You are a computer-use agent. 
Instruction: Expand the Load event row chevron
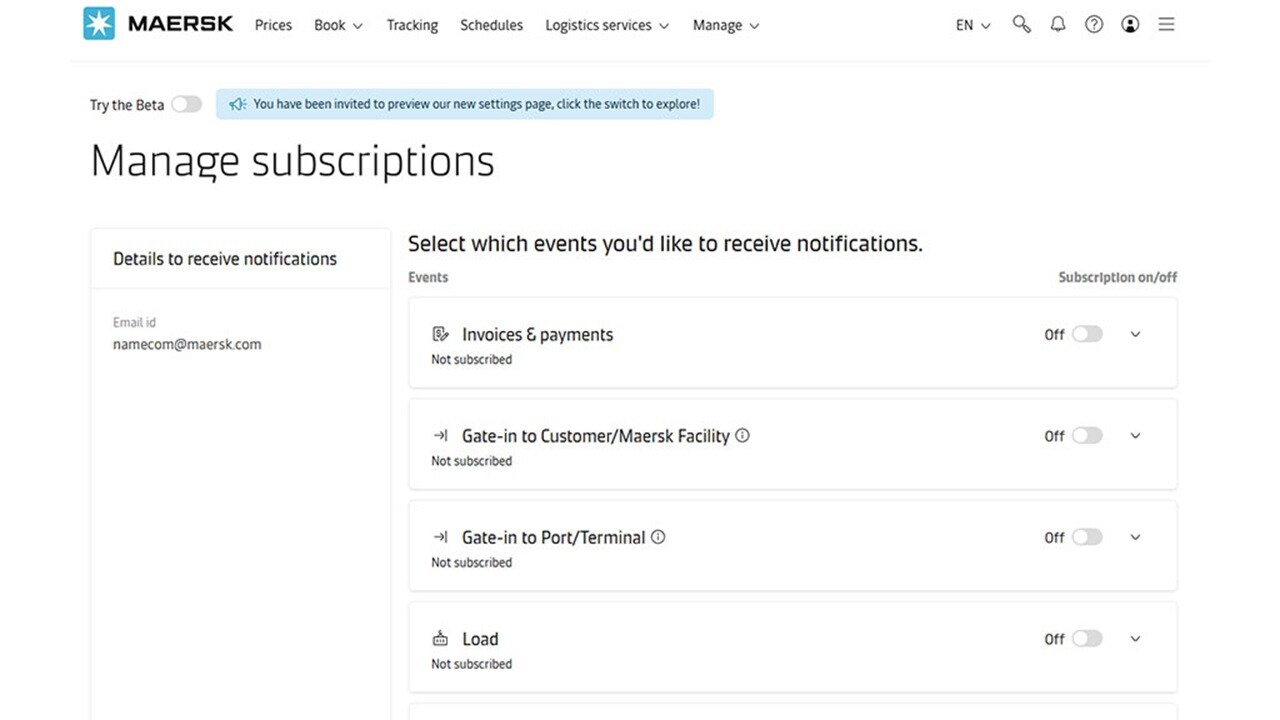point(1135,638)
